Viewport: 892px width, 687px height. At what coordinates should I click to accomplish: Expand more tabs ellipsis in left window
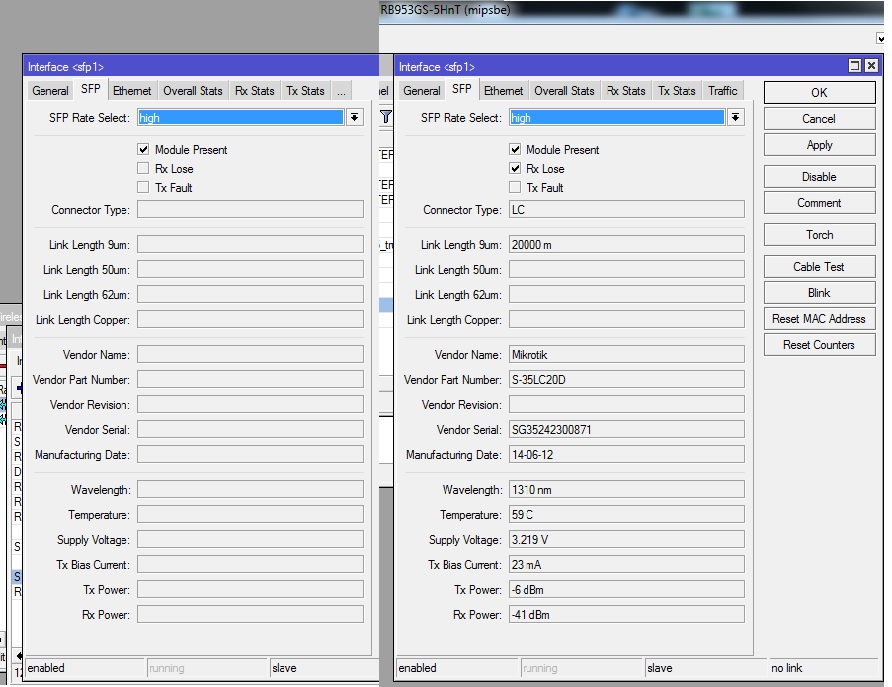[x=341, y=91]
